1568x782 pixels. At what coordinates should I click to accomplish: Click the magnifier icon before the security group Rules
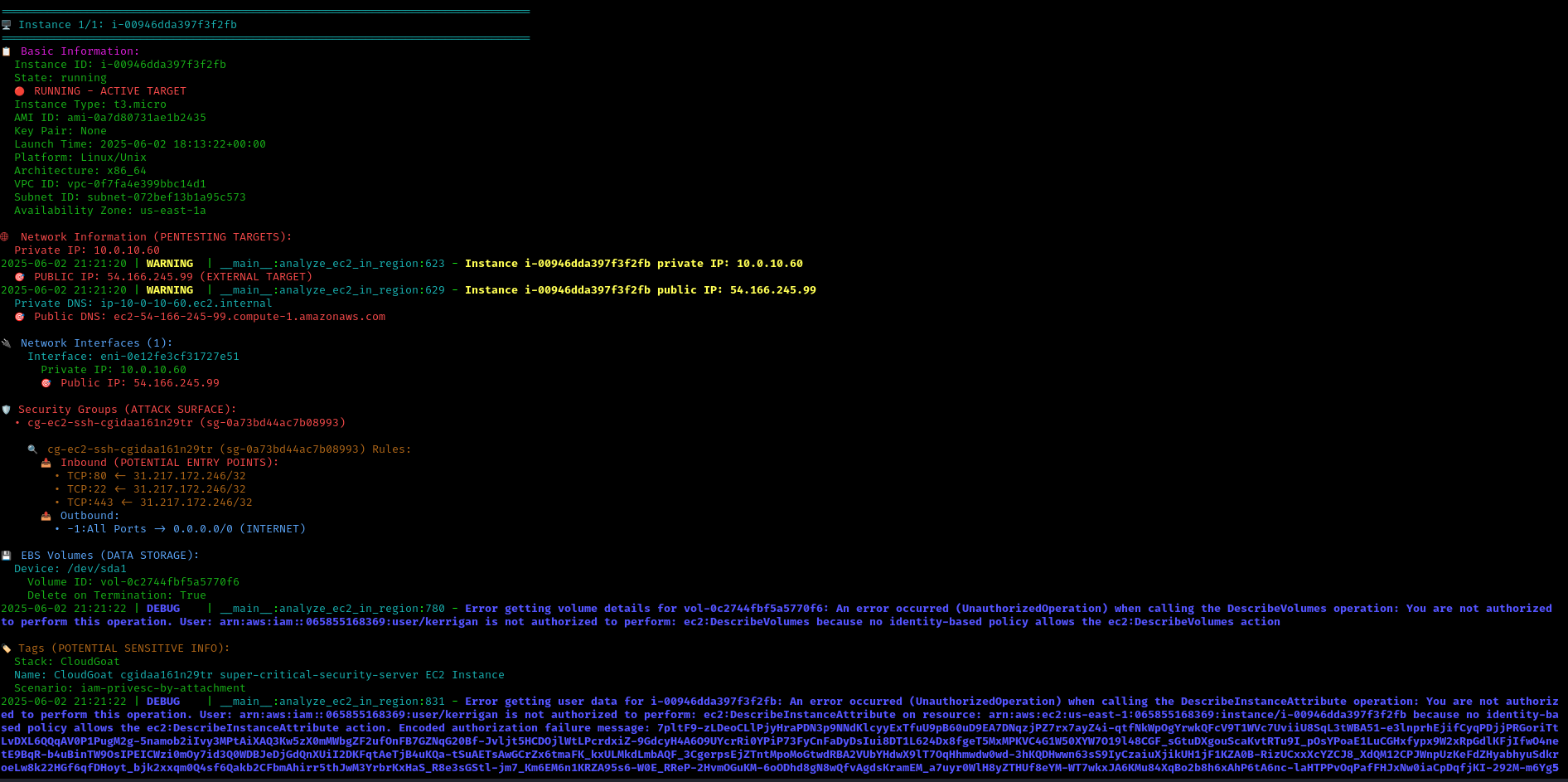[x=32, y=449]
